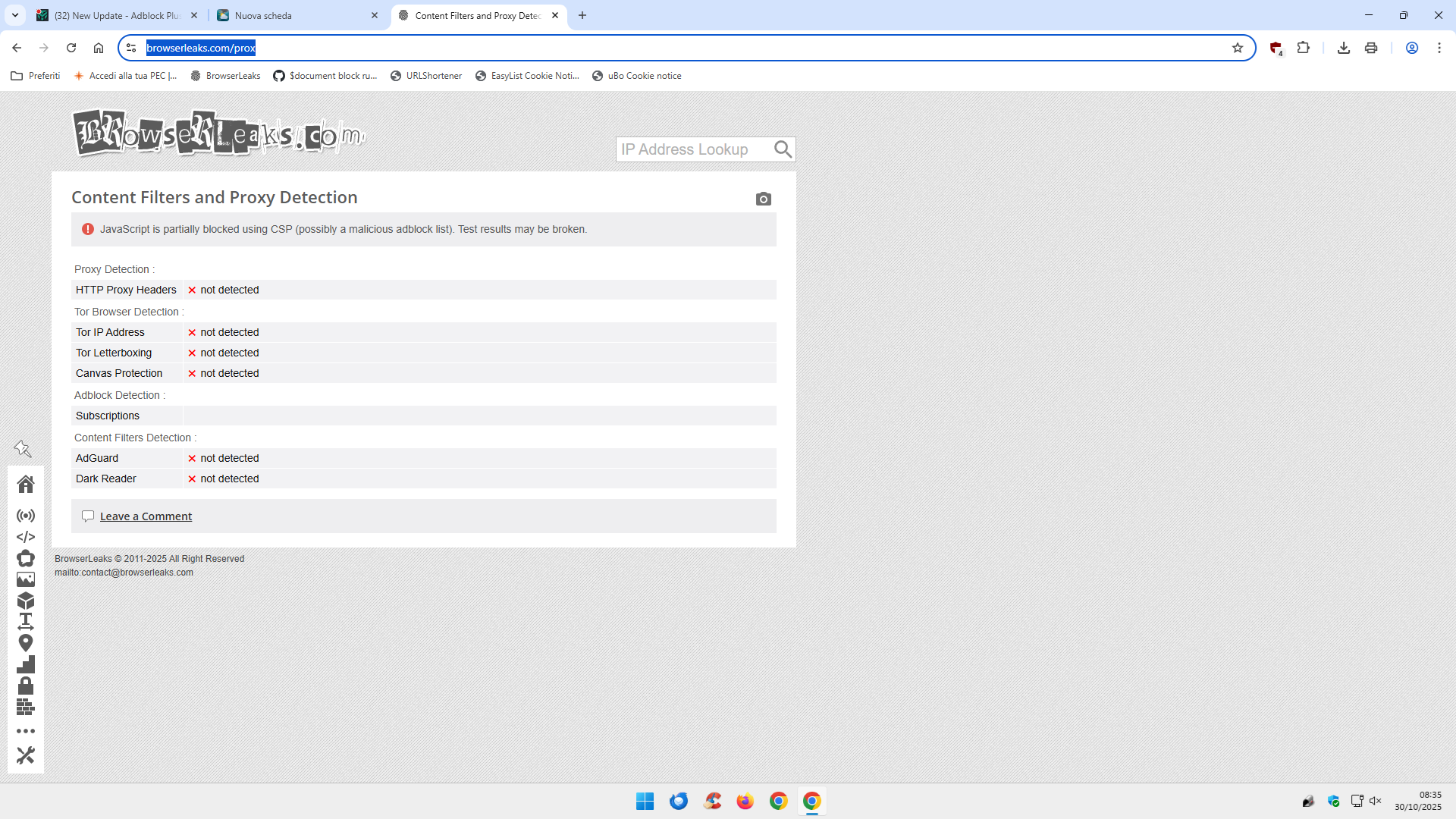Click the padlock icon in the sidebar
Screen dimensions: 1456x819
coord(26,686)
